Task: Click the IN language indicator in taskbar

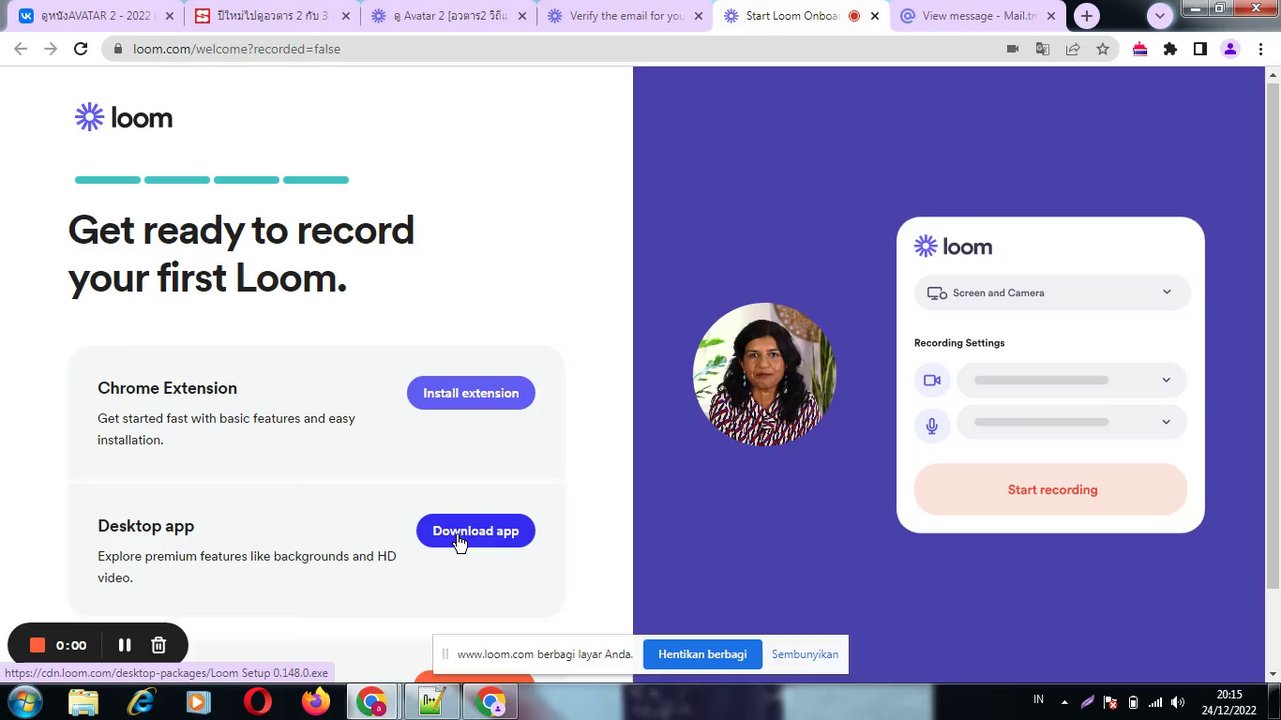Action: coord(1038,699)
